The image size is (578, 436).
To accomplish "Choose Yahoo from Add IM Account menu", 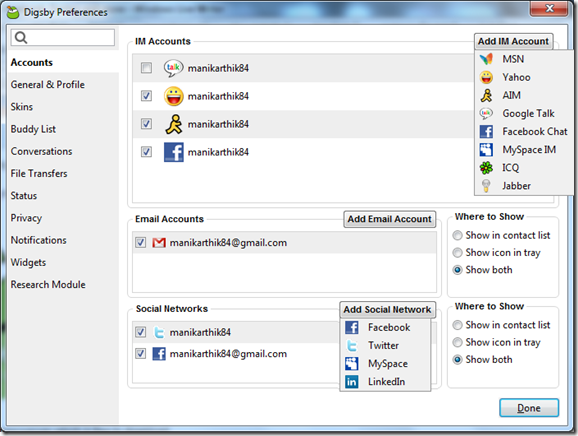I will 523,77.
